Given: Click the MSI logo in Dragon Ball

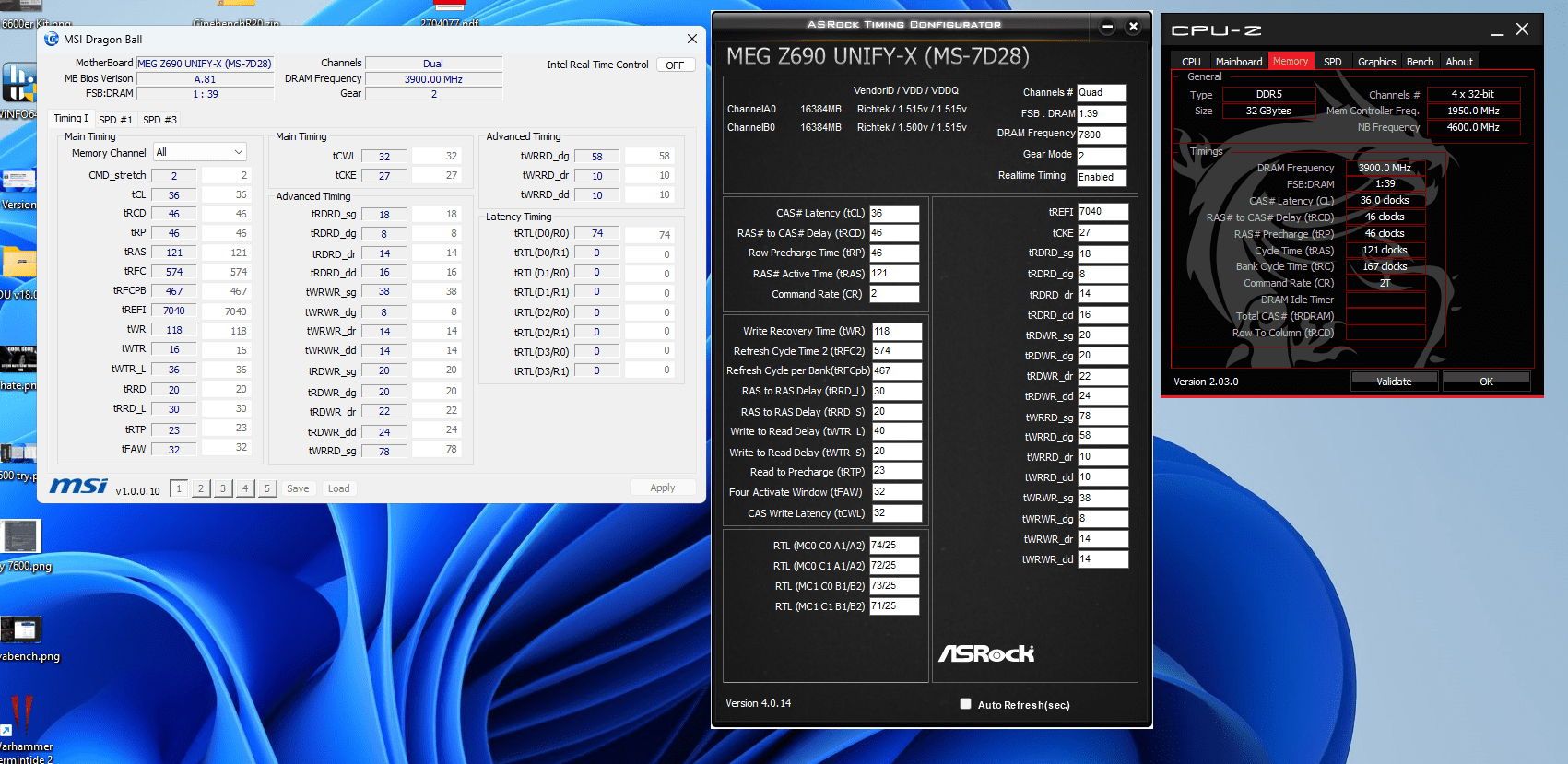Looking at the screenshot, I should 78,486.
